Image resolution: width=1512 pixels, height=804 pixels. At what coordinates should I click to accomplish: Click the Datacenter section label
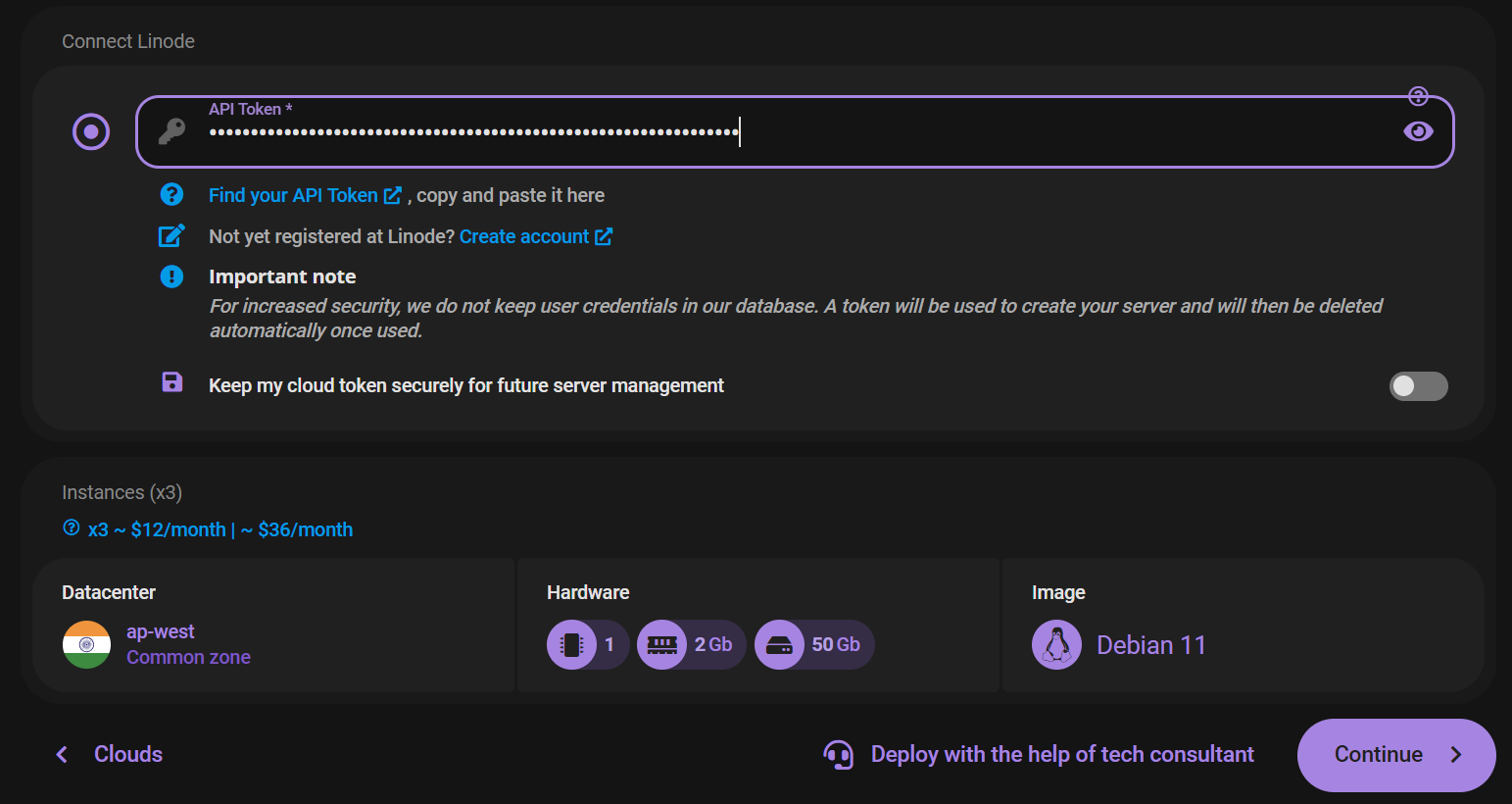coord(109,592)
